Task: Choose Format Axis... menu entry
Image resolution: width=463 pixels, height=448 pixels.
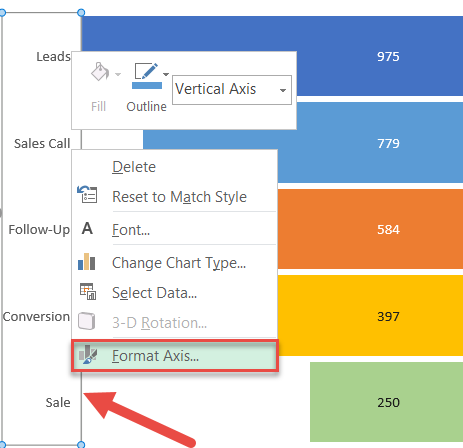Action: [x=175, y=356]
